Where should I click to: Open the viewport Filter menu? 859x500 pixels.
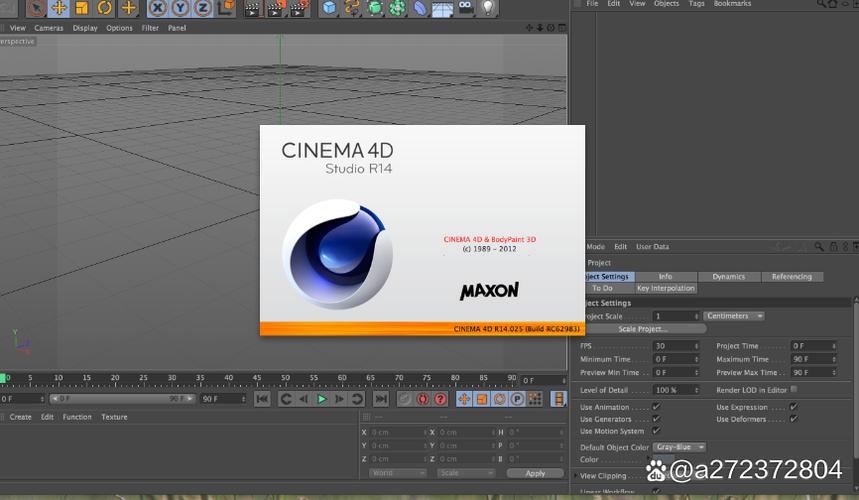click(x=150, y=28)
